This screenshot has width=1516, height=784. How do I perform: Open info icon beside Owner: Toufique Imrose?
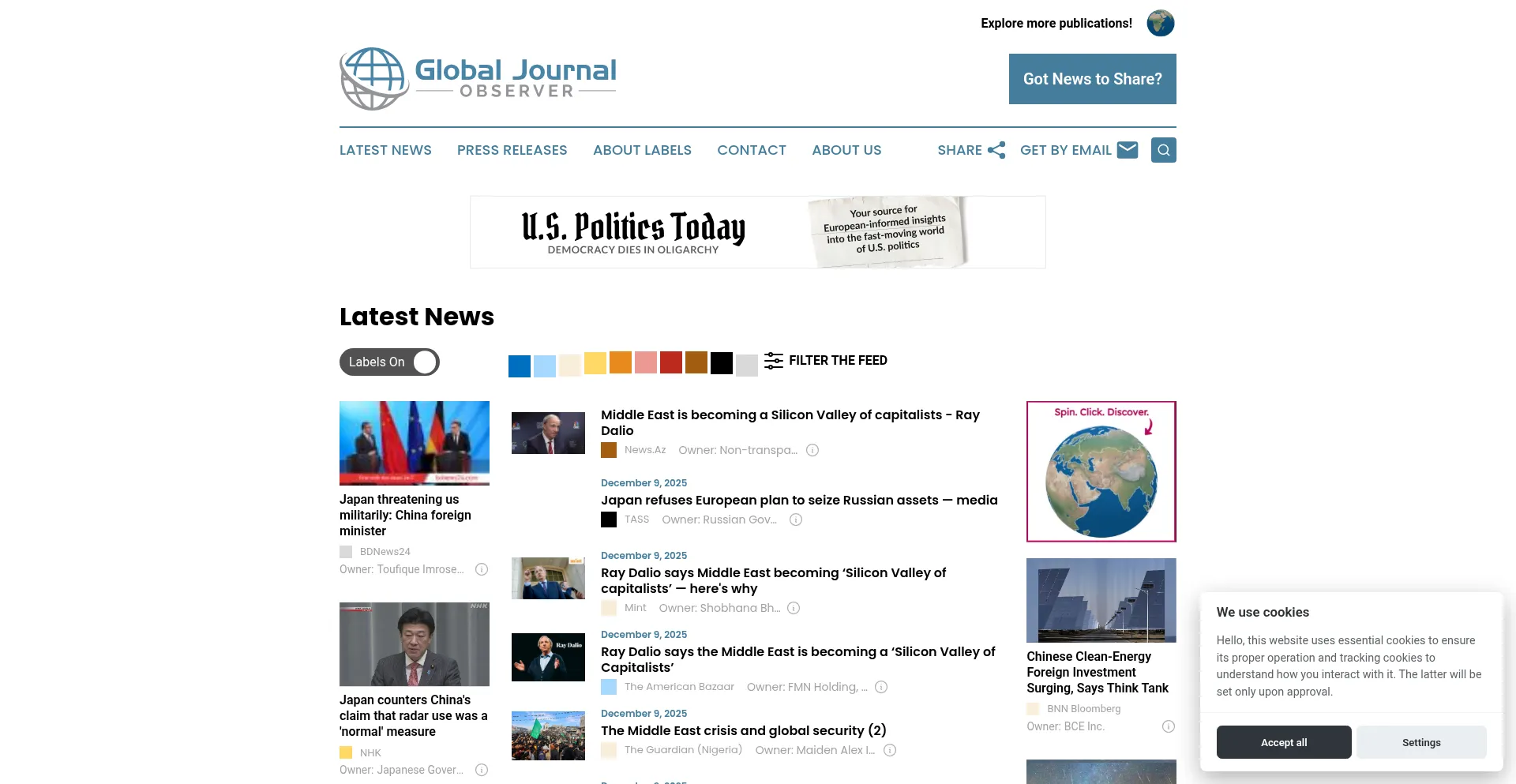tap(482, 569)
